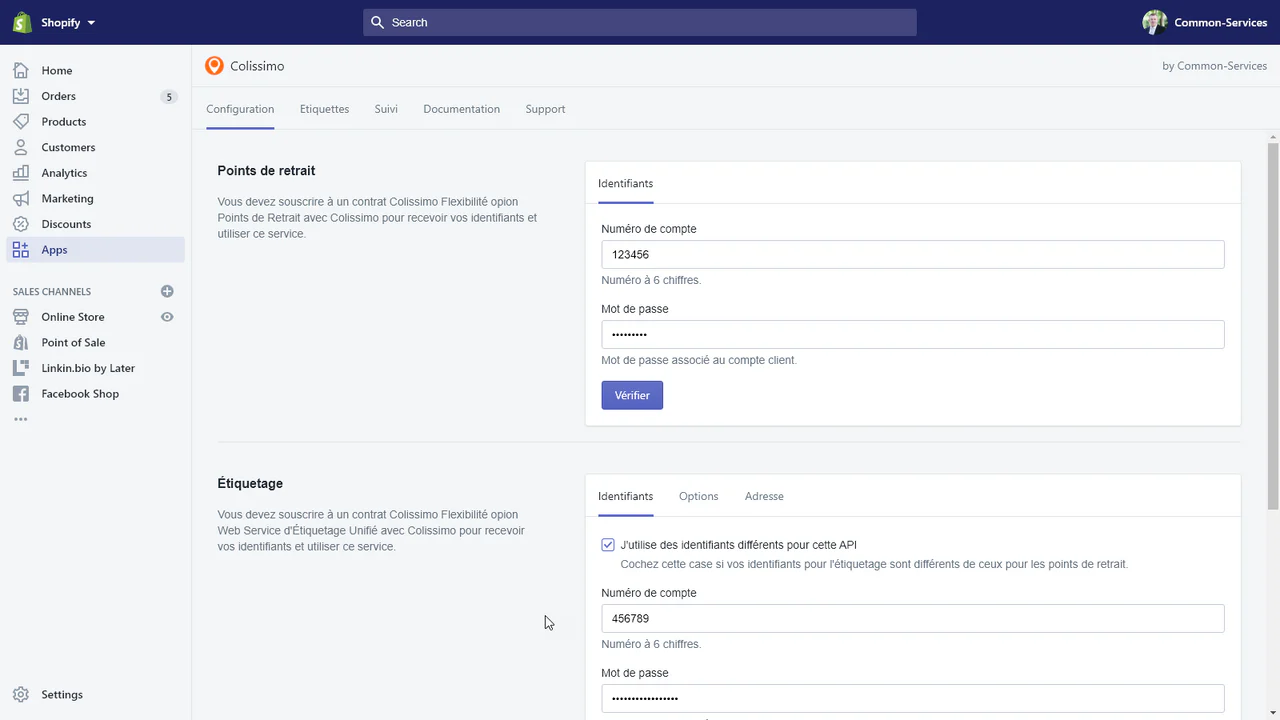Click the 'Points de retrait' heading
Screen dimensions: 1280x720
tap(266, 171)
